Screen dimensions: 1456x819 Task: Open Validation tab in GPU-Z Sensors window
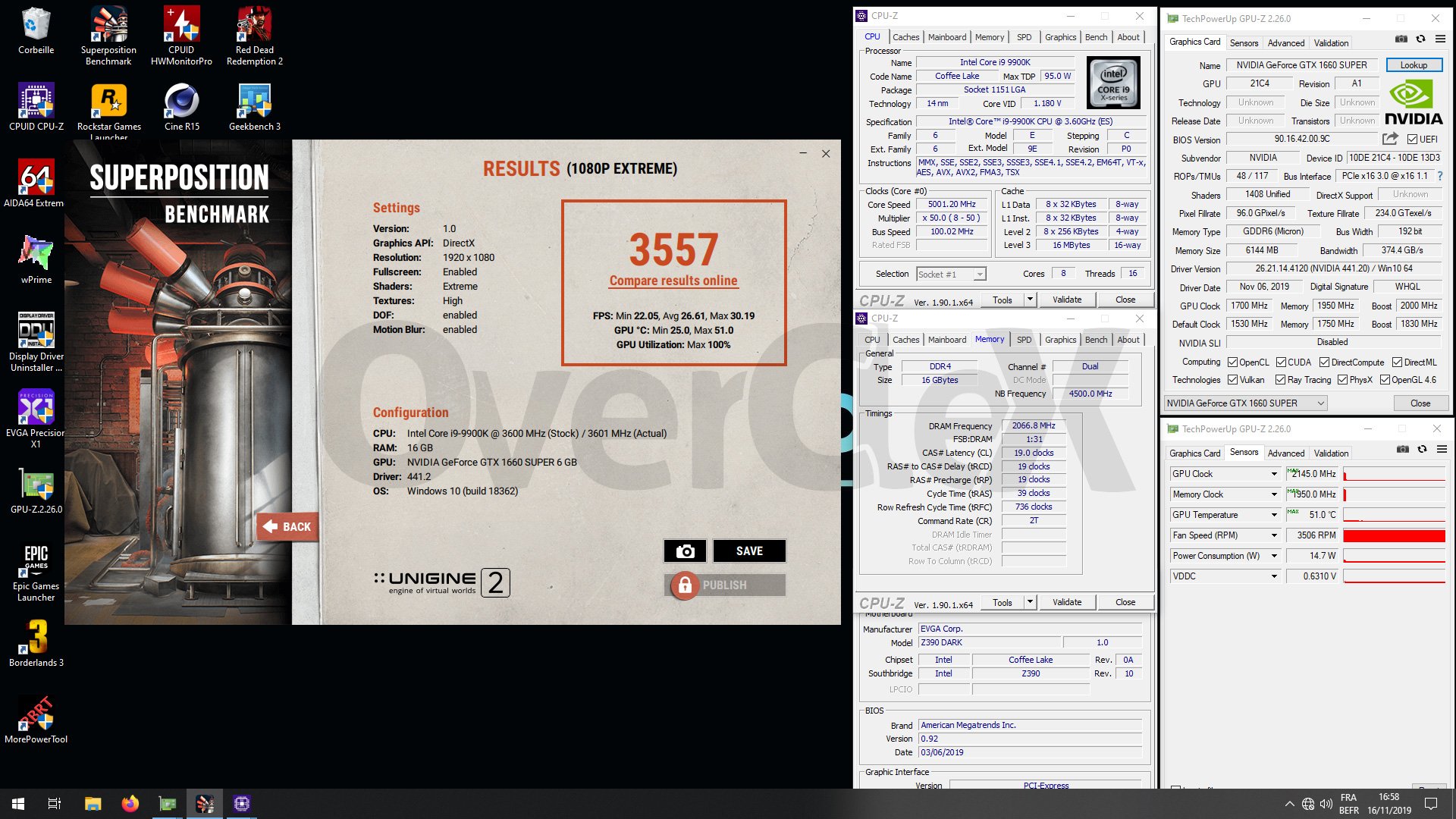coord(1331,453)
